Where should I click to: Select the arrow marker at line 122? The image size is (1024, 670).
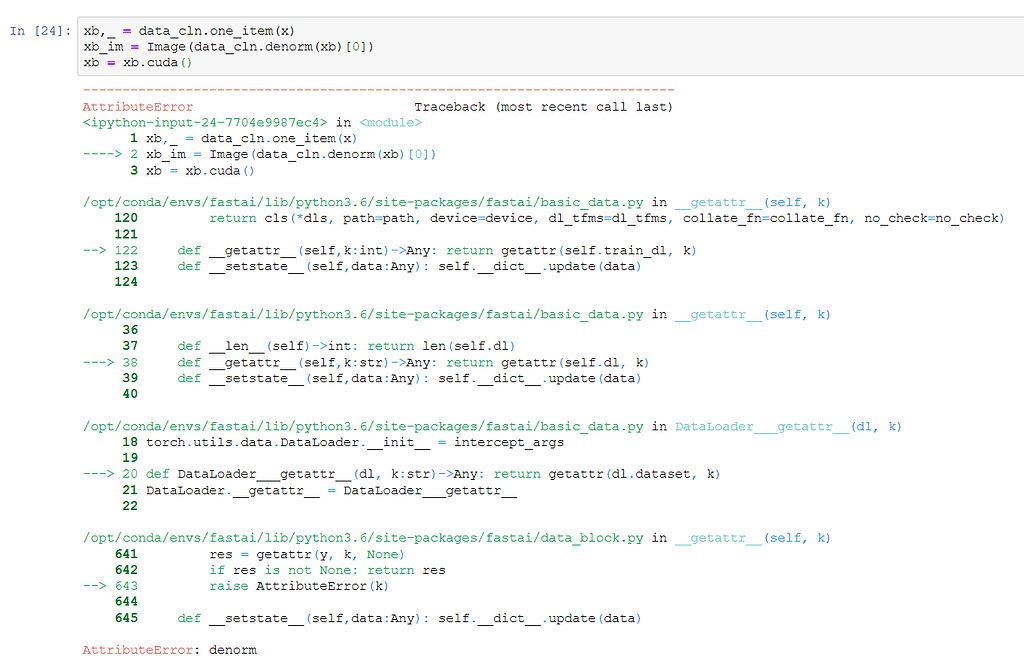click(100, 250)
